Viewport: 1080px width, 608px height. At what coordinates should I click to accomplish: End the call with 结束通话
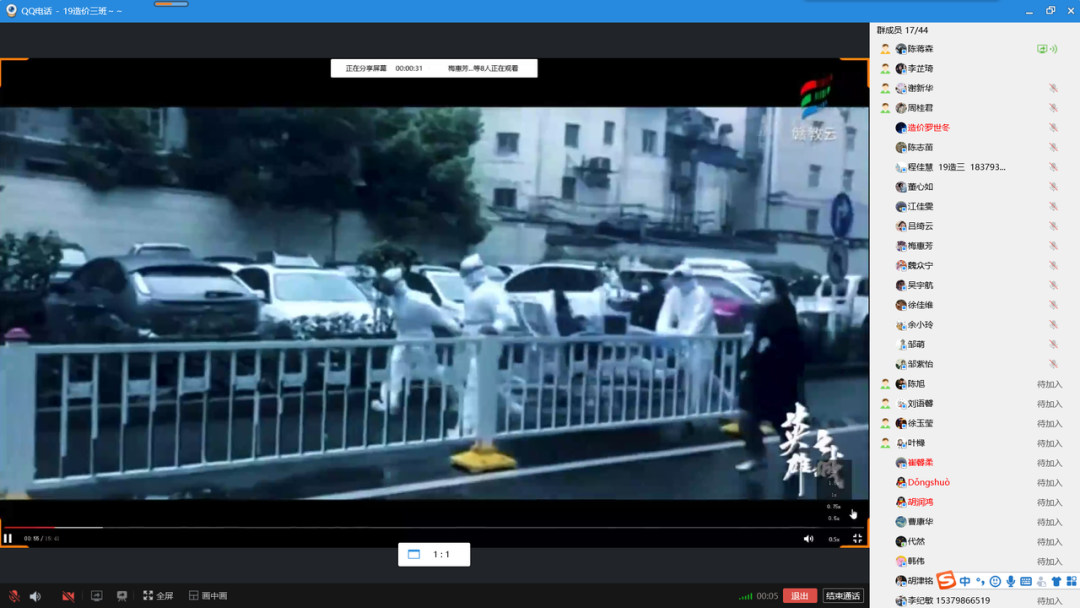click(842, 596)
